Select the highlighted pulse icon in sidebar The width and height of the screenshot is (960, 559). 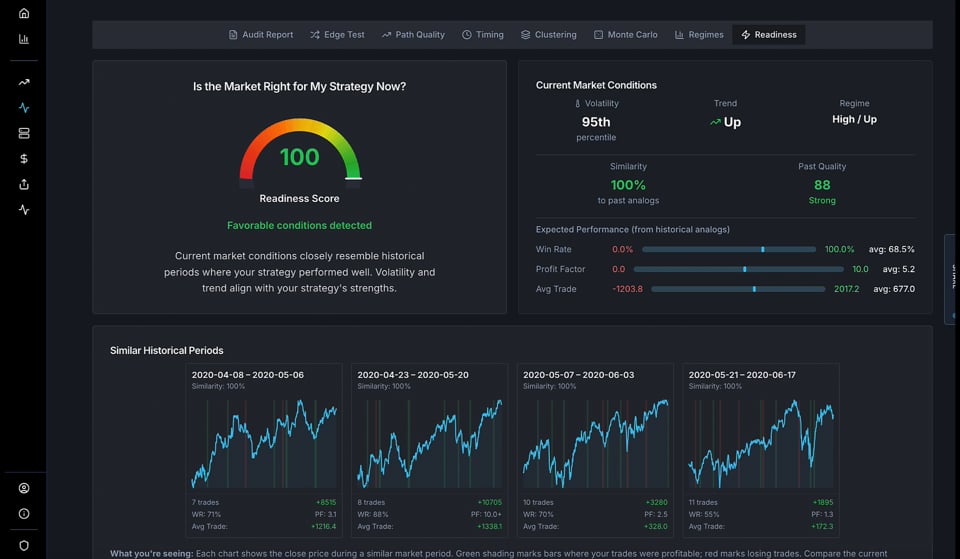coord(24,108)
